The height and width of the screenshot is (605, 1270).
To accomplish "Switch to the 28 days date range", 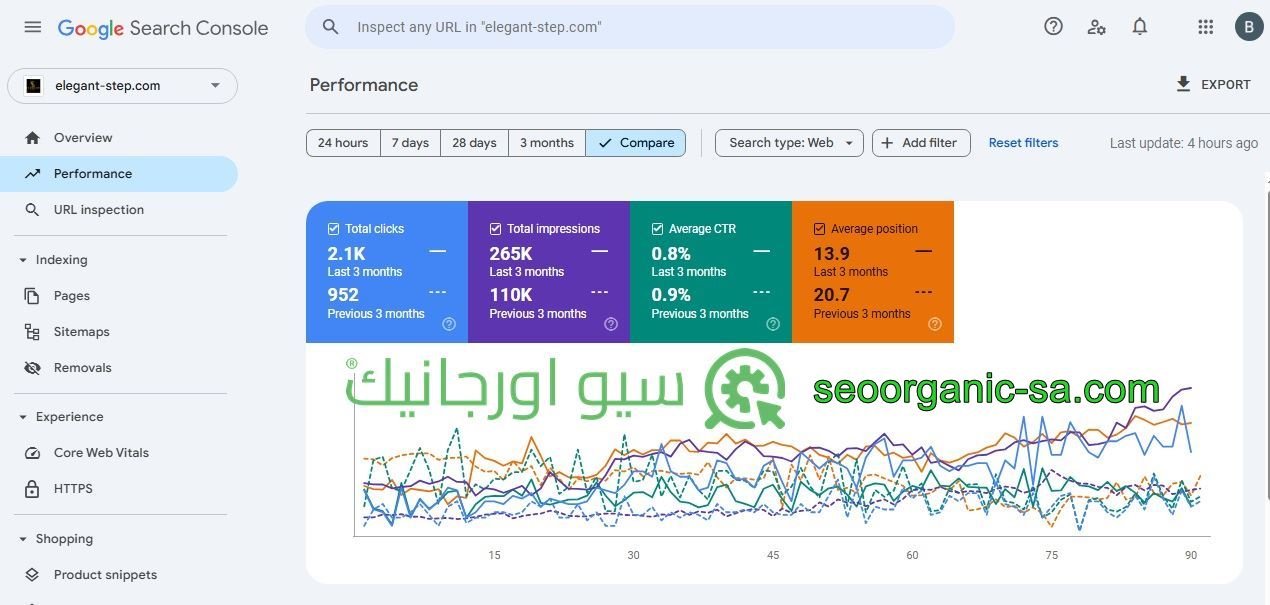I will click(x=473, y=142).
